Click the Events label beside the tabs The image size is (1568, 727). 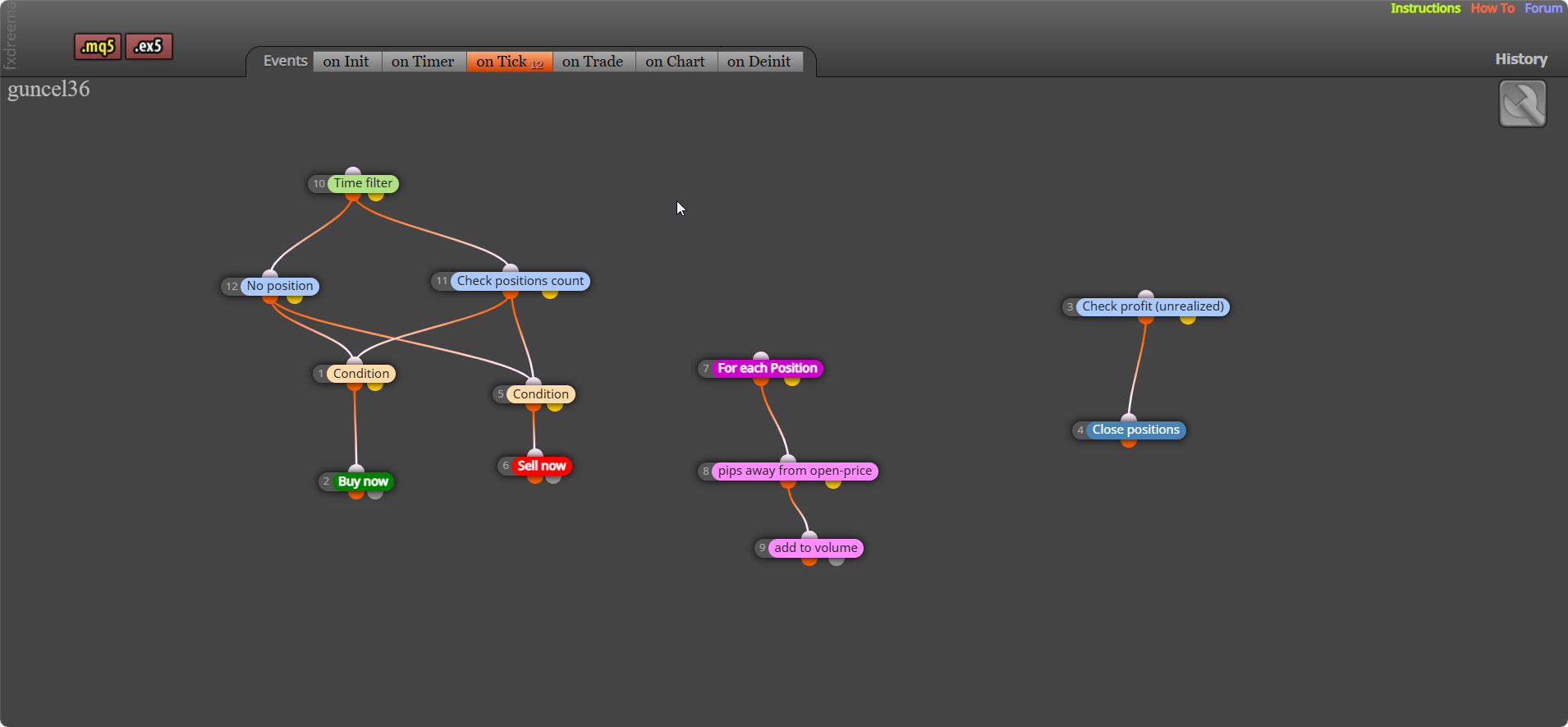(x=285, y=61)
